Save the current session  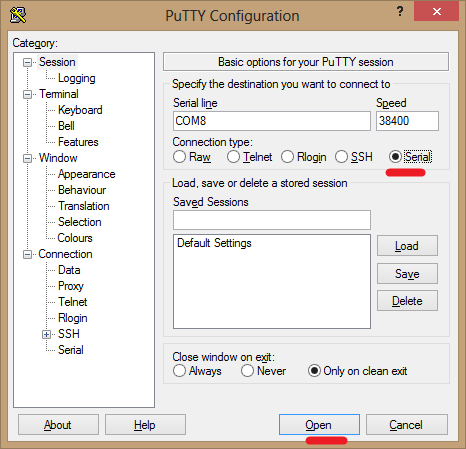click(407, 274)
